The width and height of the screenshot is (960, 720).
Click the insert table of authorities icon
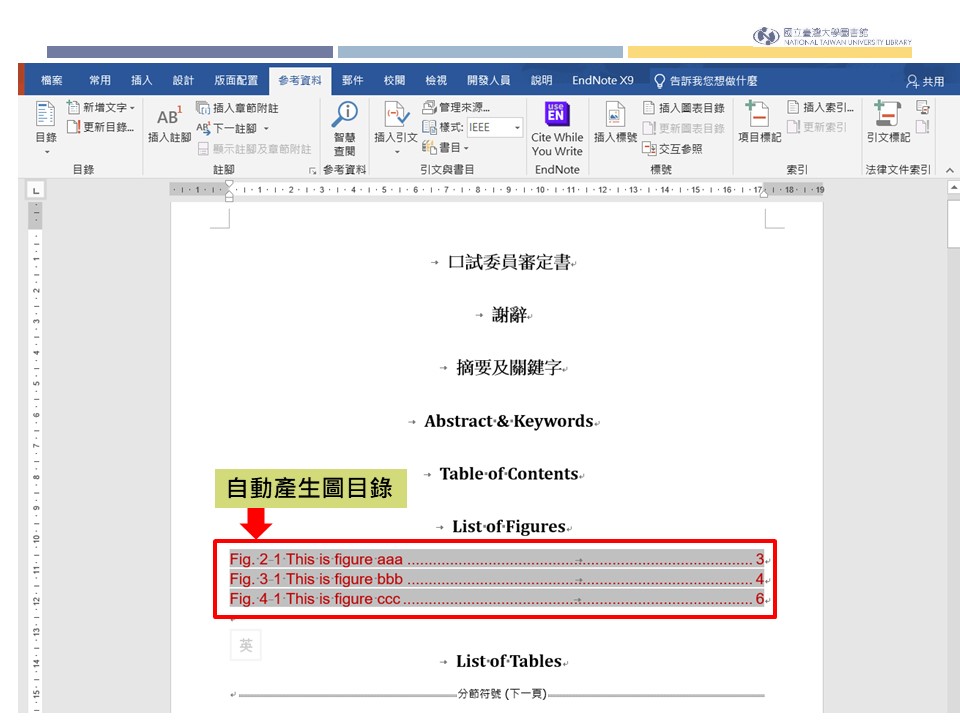click(923, 108)
